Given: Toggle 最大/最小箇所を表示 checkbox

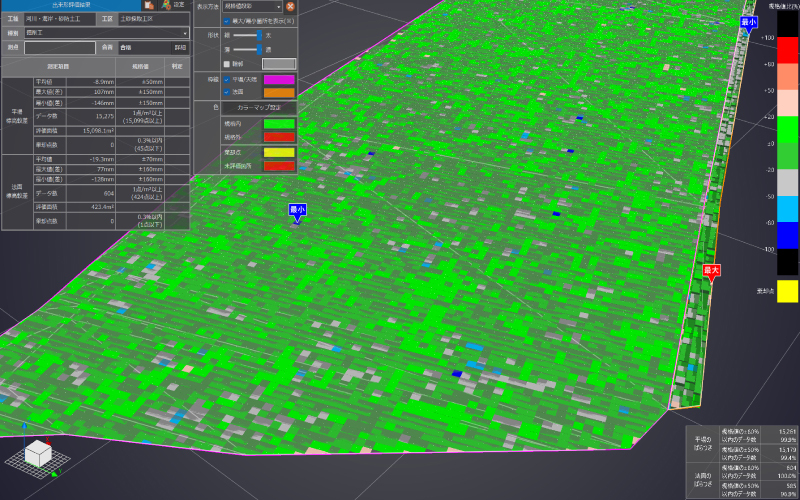Looking at the screenshot, I should [x=226, y=19].
